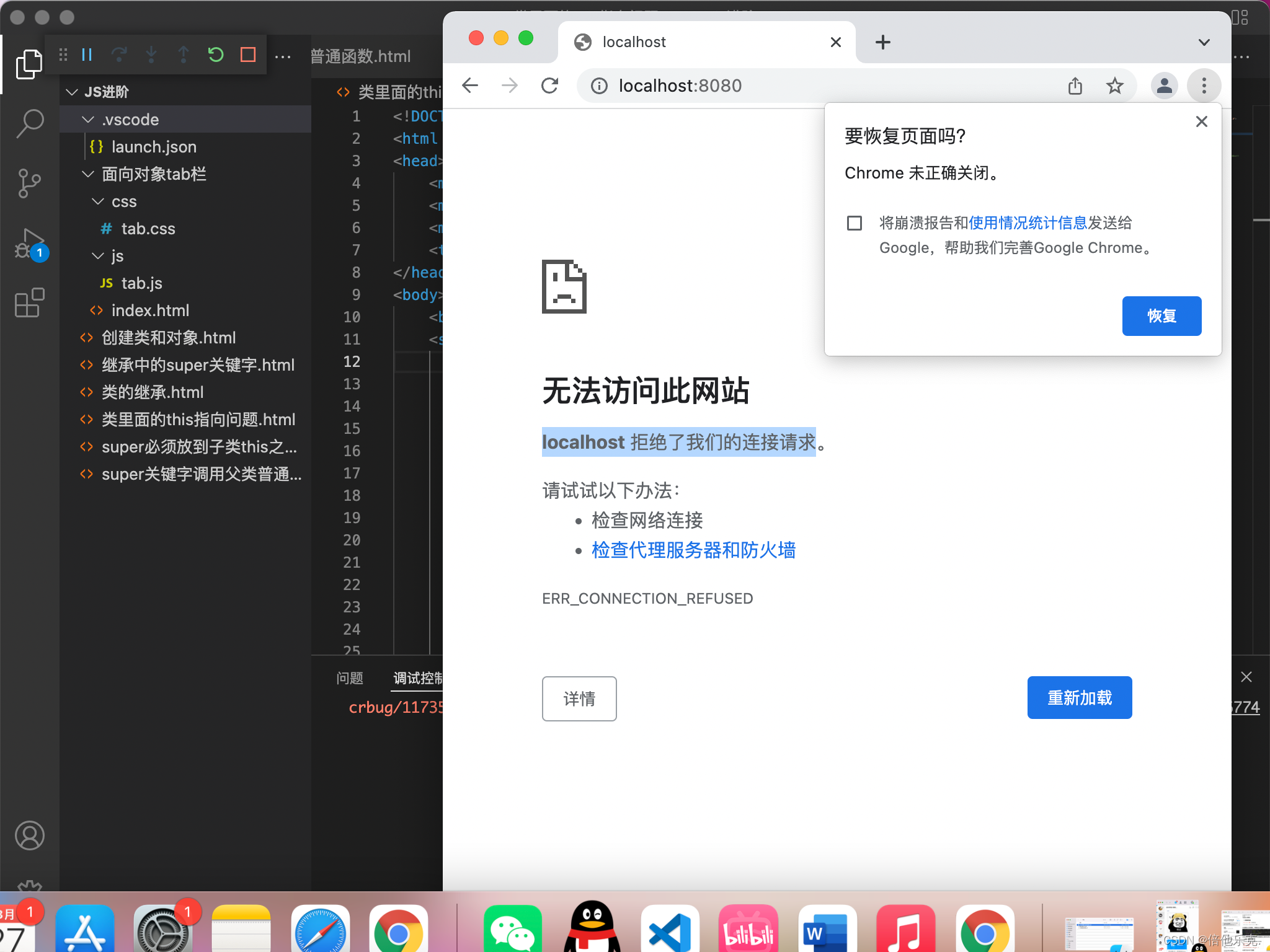
Task: Open WeChat from the Dock
Action: pyautogui.click(x=512, y=929)
